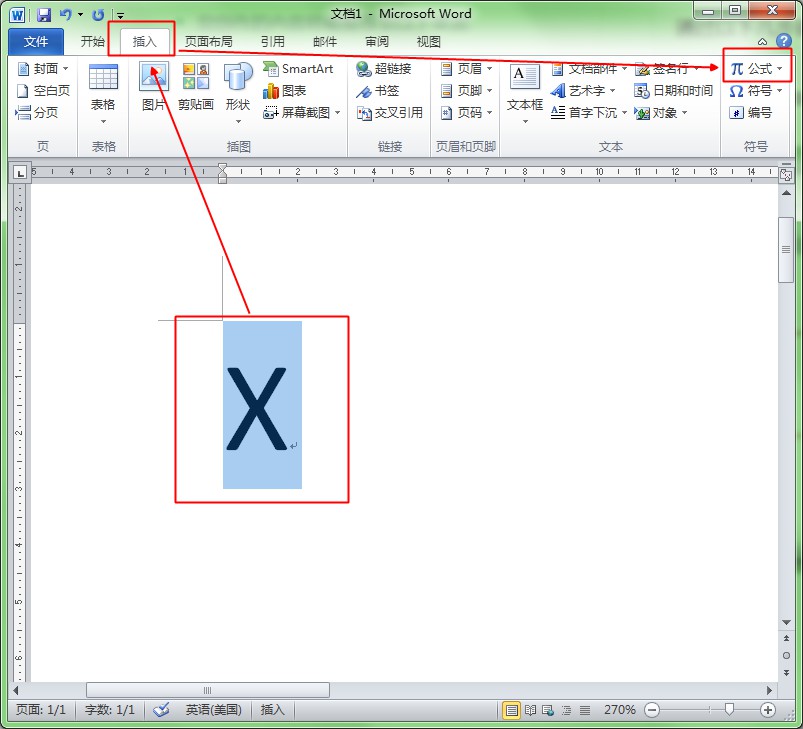Click the zoom out minus button
Screen dimensions: 803x729
(652, 710)
